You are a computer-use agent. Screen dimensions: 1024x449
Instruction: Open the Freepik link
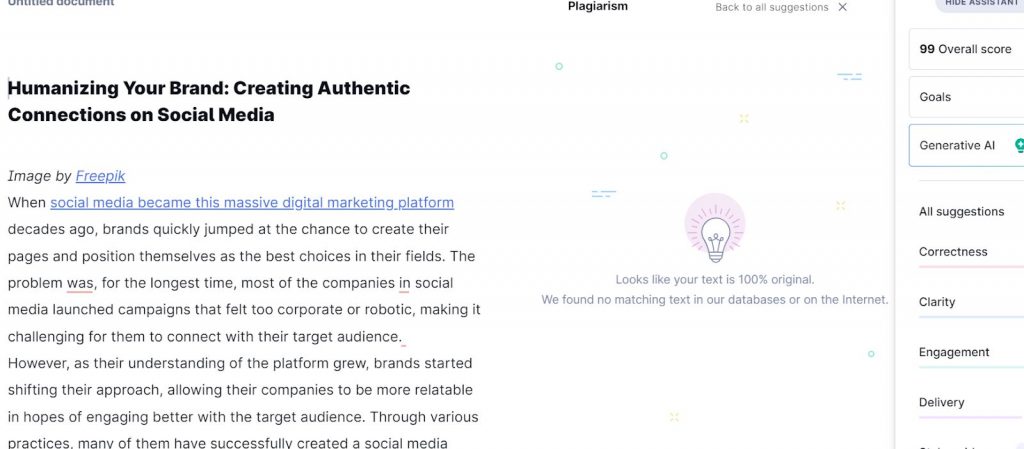tap(100, 176)
